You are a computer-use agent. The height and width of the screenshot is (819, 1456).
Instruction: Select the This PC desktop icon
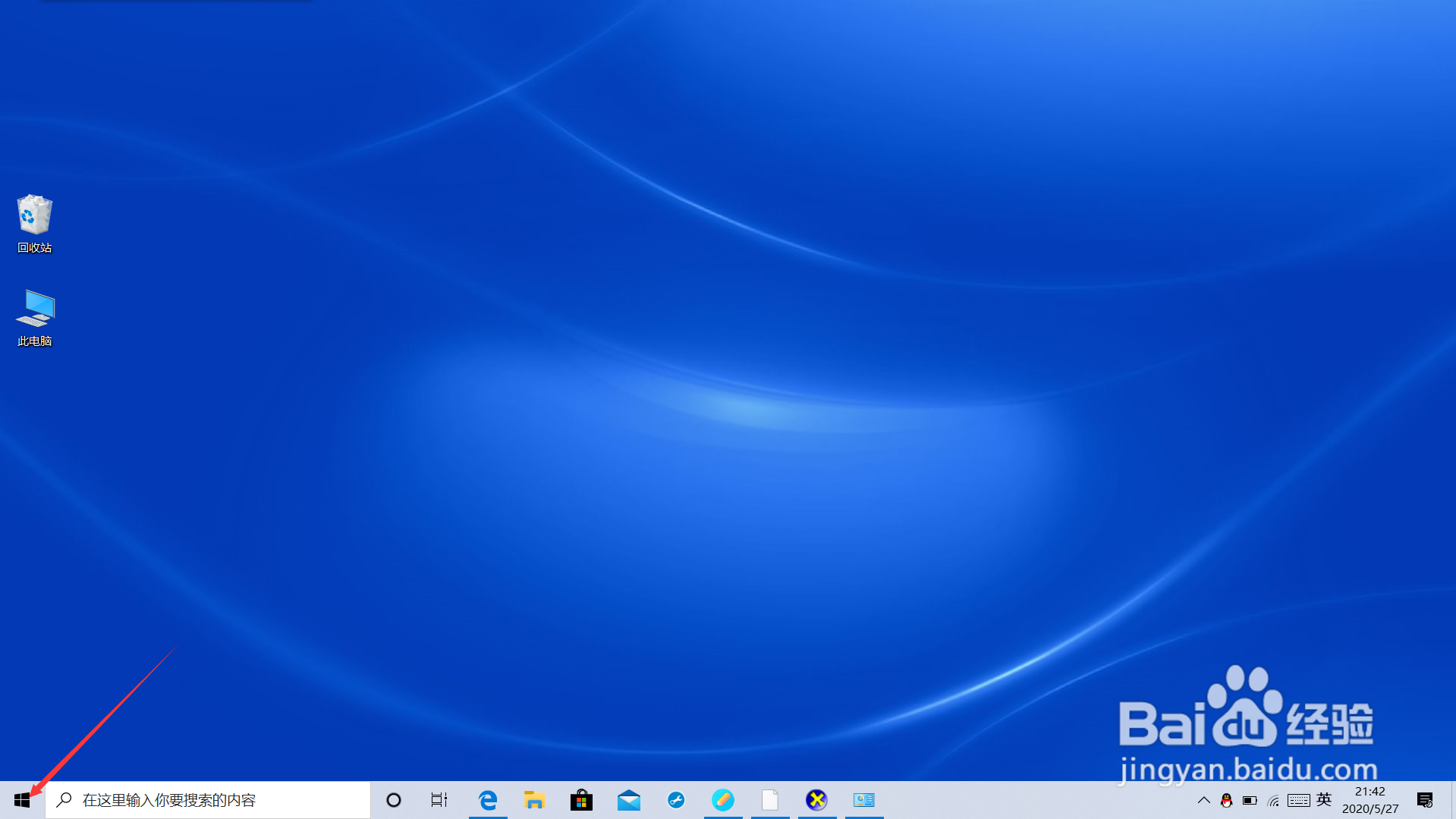(x=35, y=318)
